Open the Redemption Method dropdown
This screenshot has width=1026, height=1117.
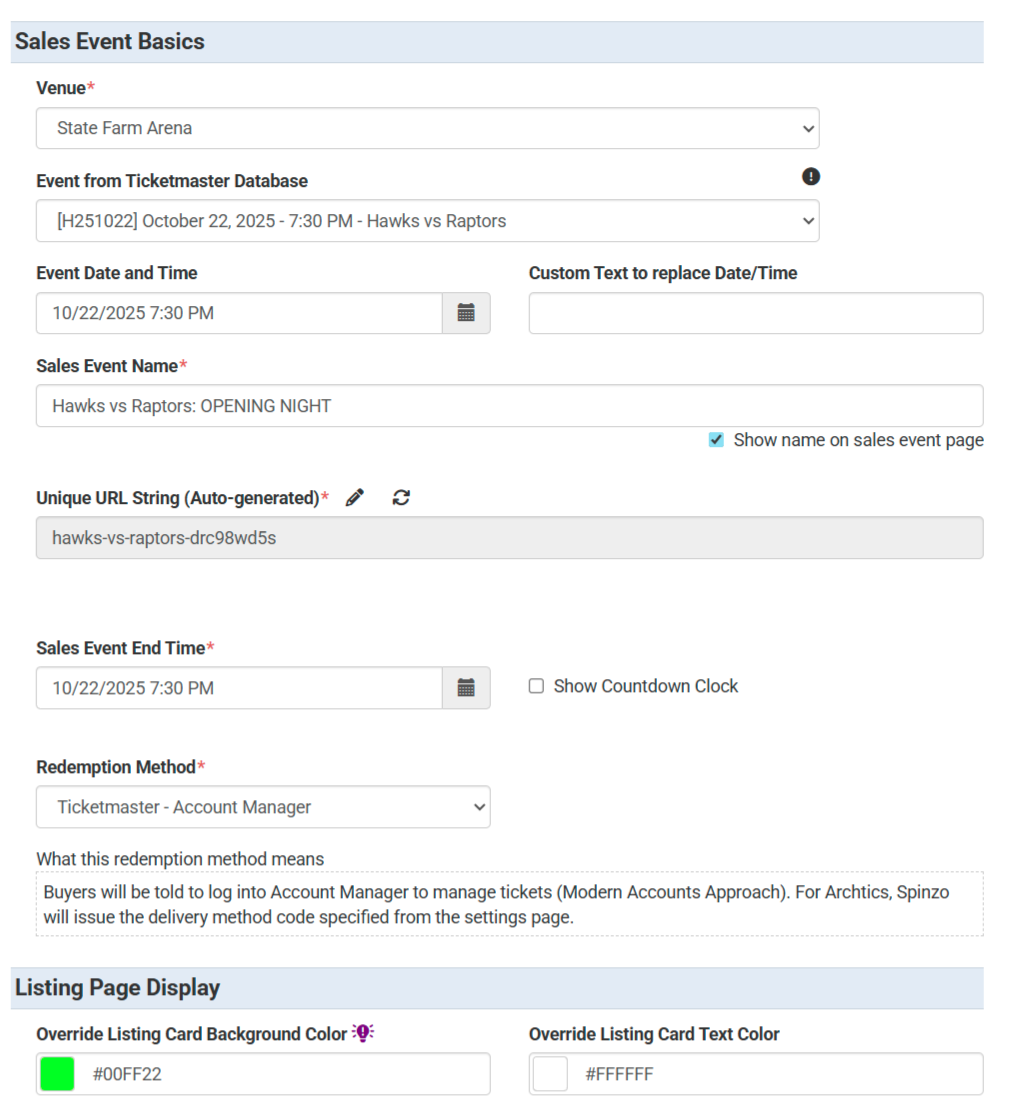[x=263, y=807]
